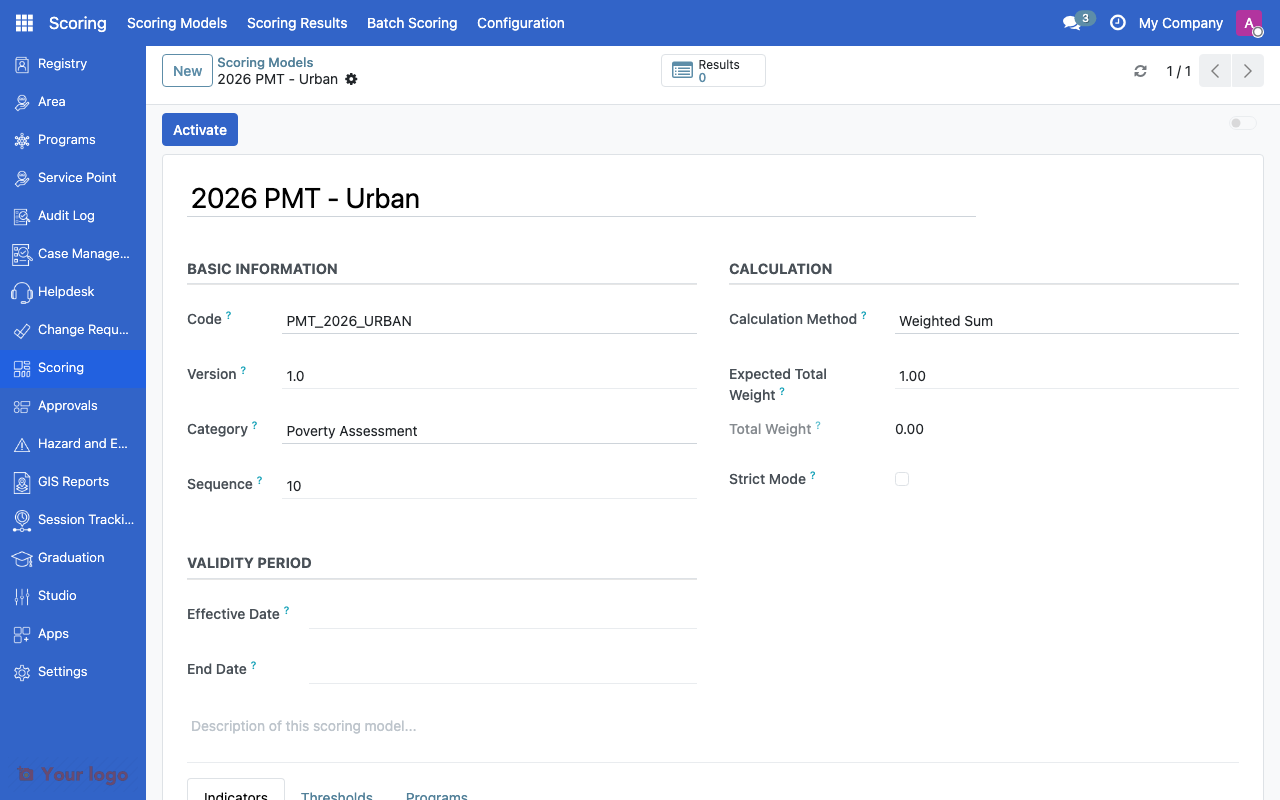Screen dimensions: 1280x800
Task: Open the Graduation module
Action: coord(73,558)
